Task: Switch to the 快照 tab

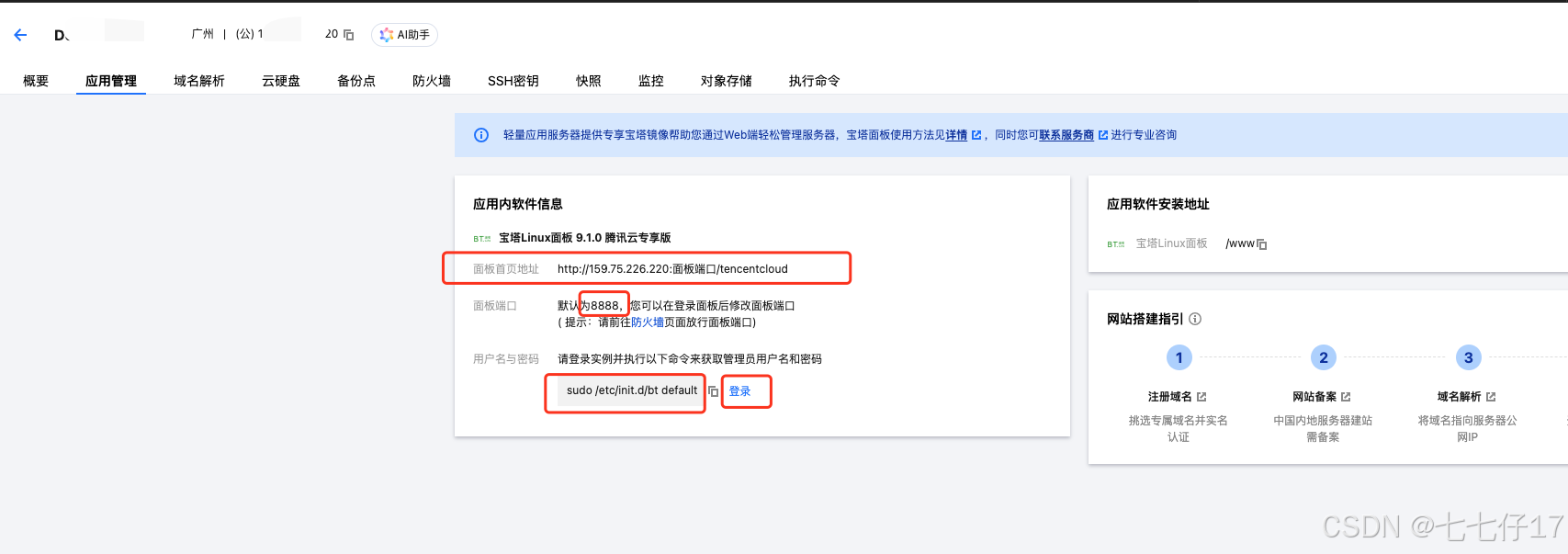Action: [x=589, y=81]
